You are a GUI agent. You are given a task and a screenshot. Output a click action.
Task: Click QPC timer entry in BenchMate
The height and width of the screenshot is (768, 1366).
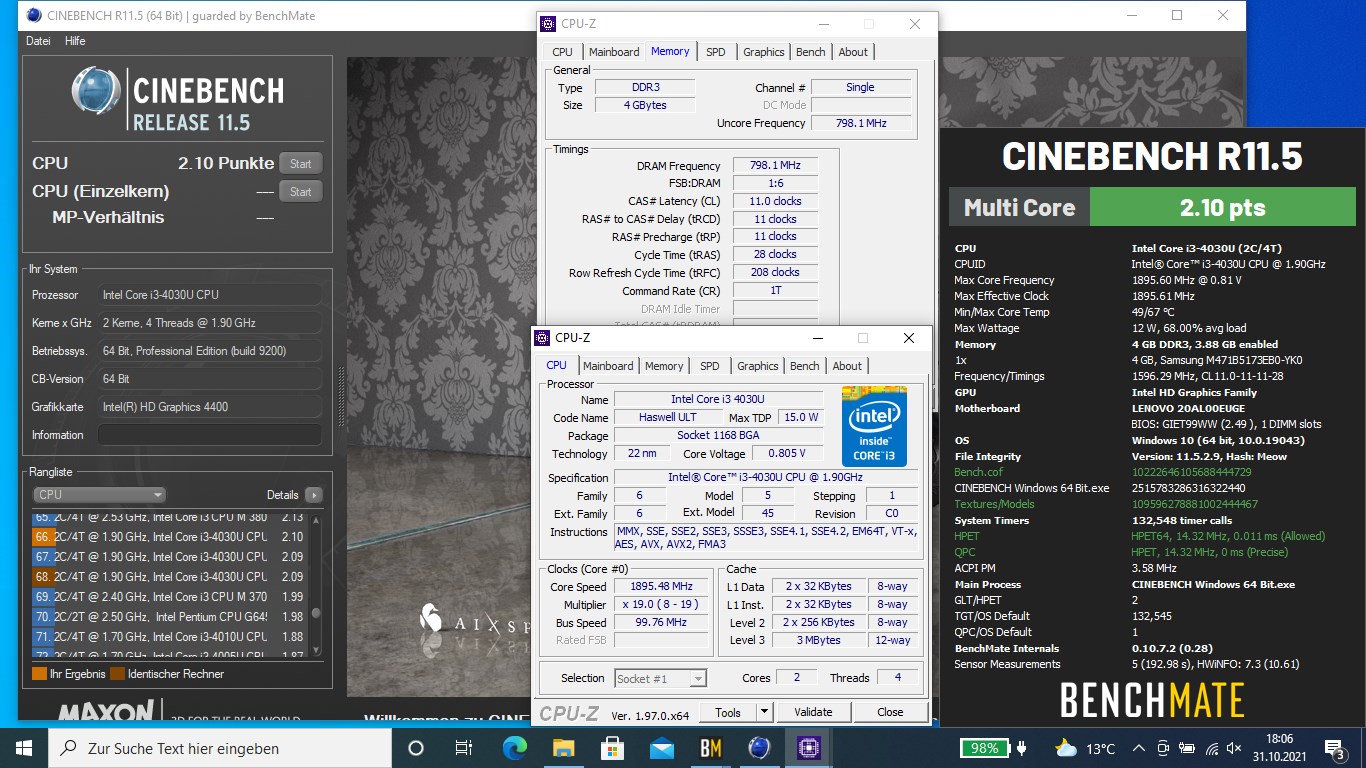[965, 552]
